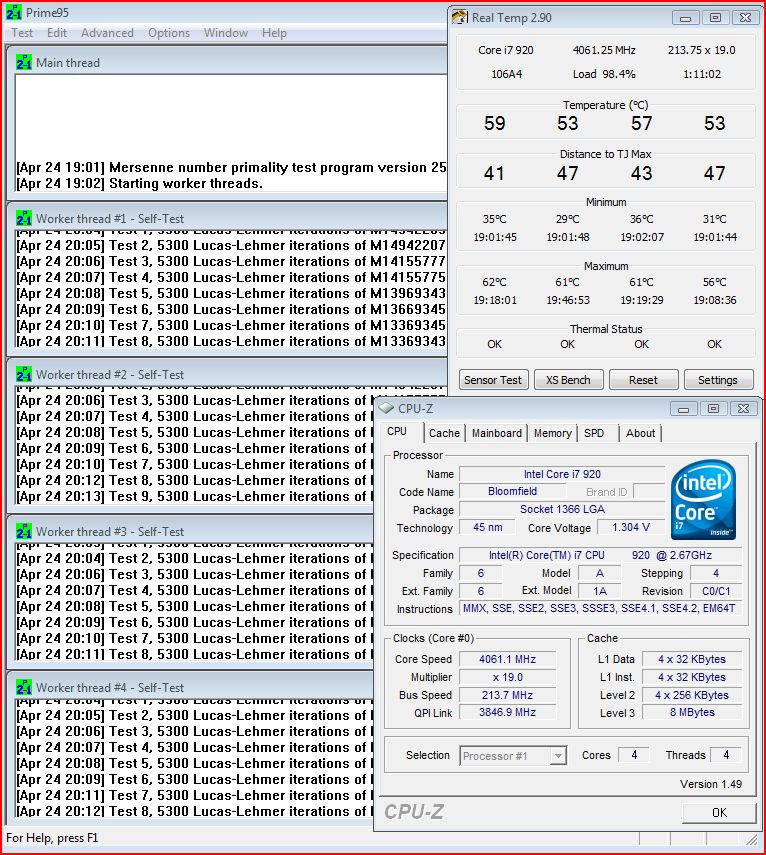The image size is (766, 855).
Task: Open the Advanced menu in Prime95
Action: click(107, 33)
